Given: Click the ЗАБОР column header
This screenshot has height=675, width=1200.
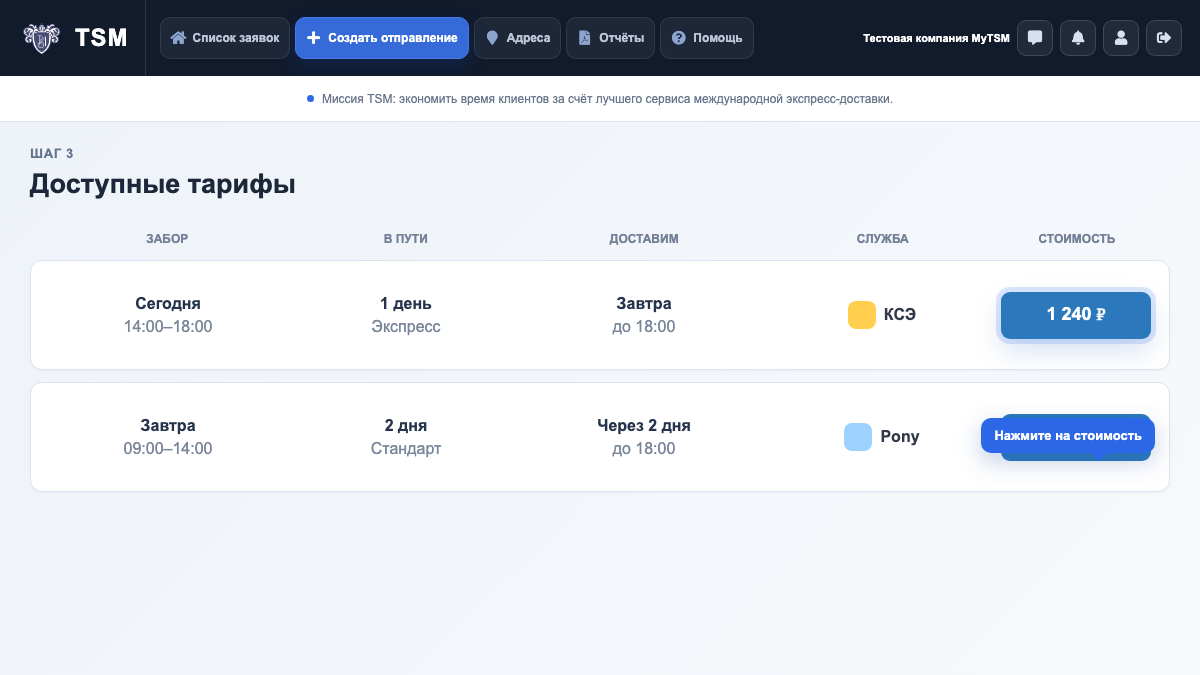Looking at the screenshot, I should 167,239.
